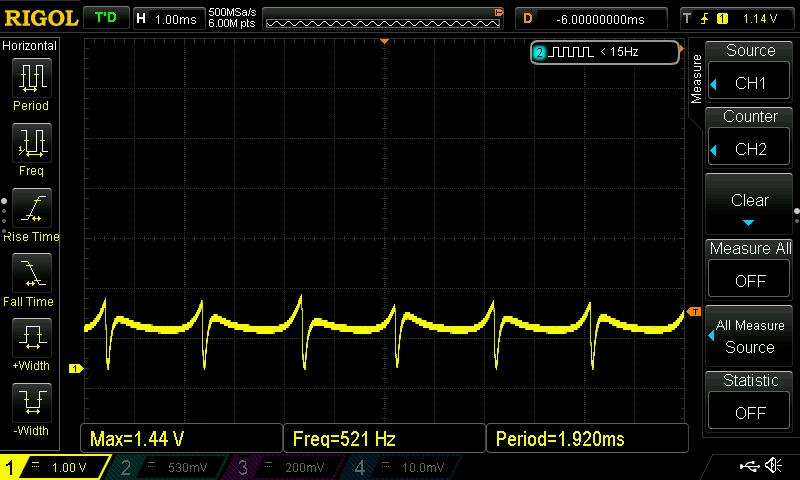Select the Freq measurement icon

31,143
